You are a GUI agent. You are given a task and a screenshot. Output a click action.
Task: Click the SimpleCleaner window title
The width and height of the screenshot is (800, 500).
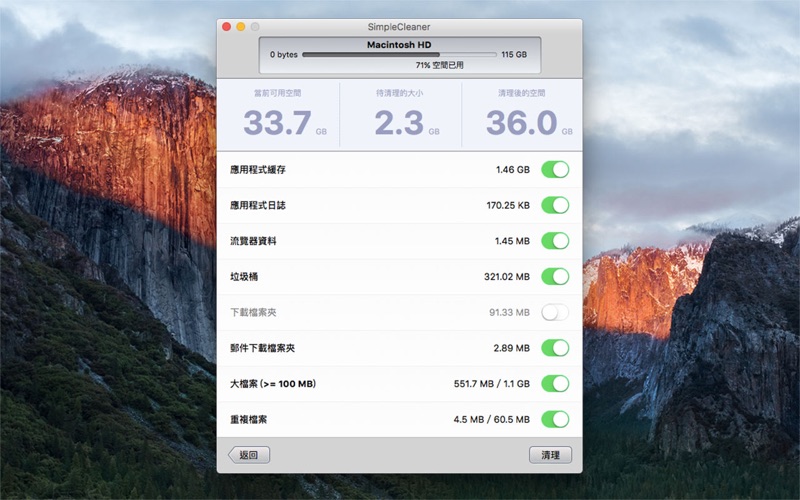[x=399, y=27]
